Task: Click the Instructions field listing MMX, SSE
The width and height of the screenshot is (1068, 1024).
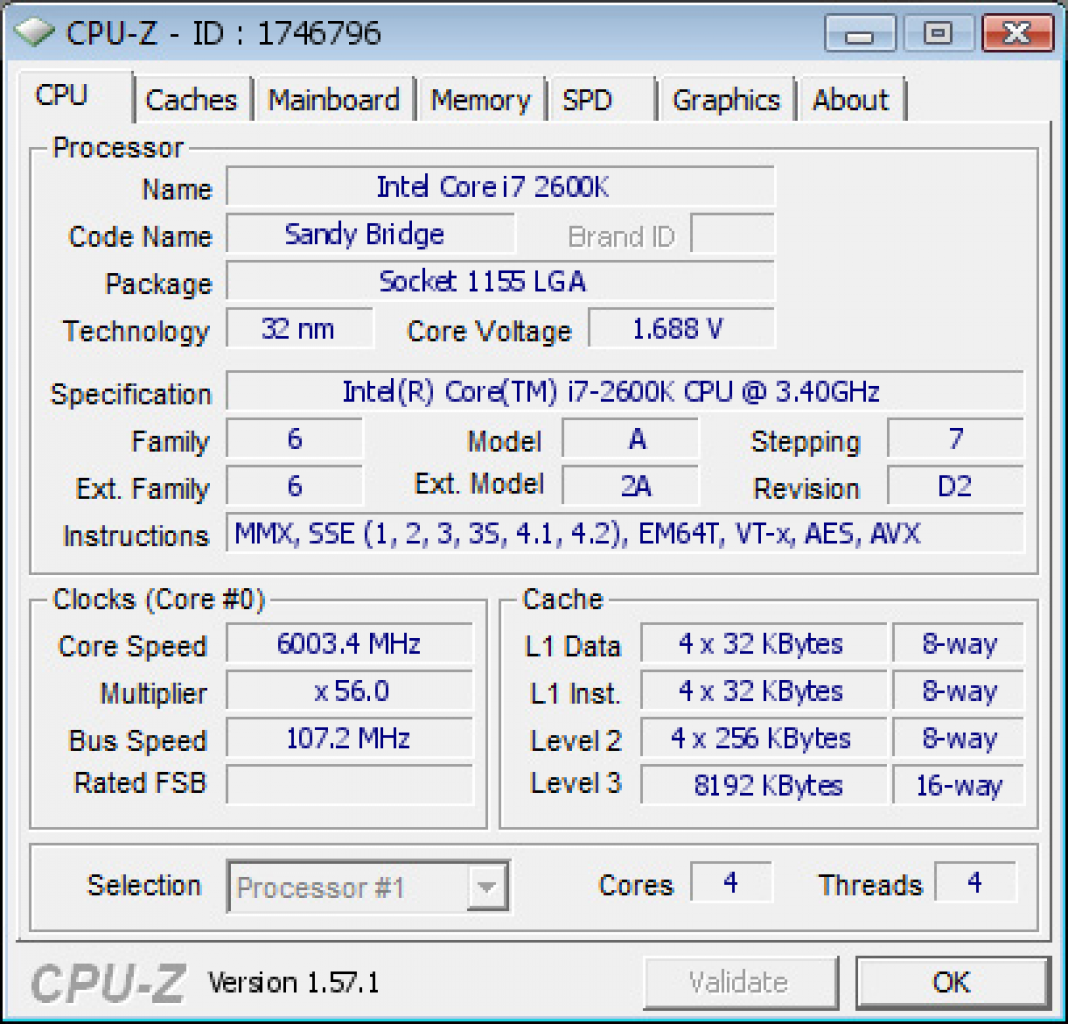Action: click(625, 533)
